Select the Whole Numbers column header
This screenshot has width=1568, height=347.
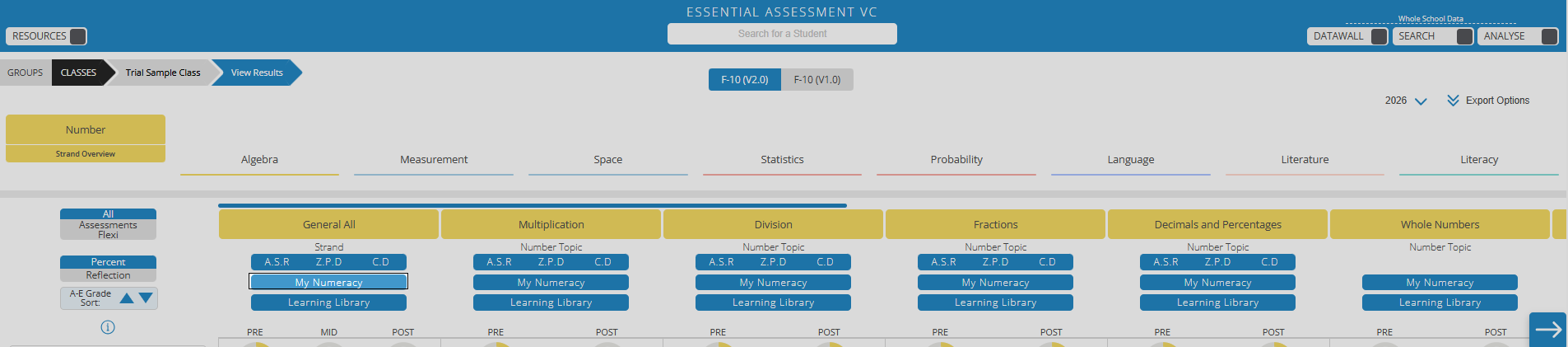(x=1440, y=224)
